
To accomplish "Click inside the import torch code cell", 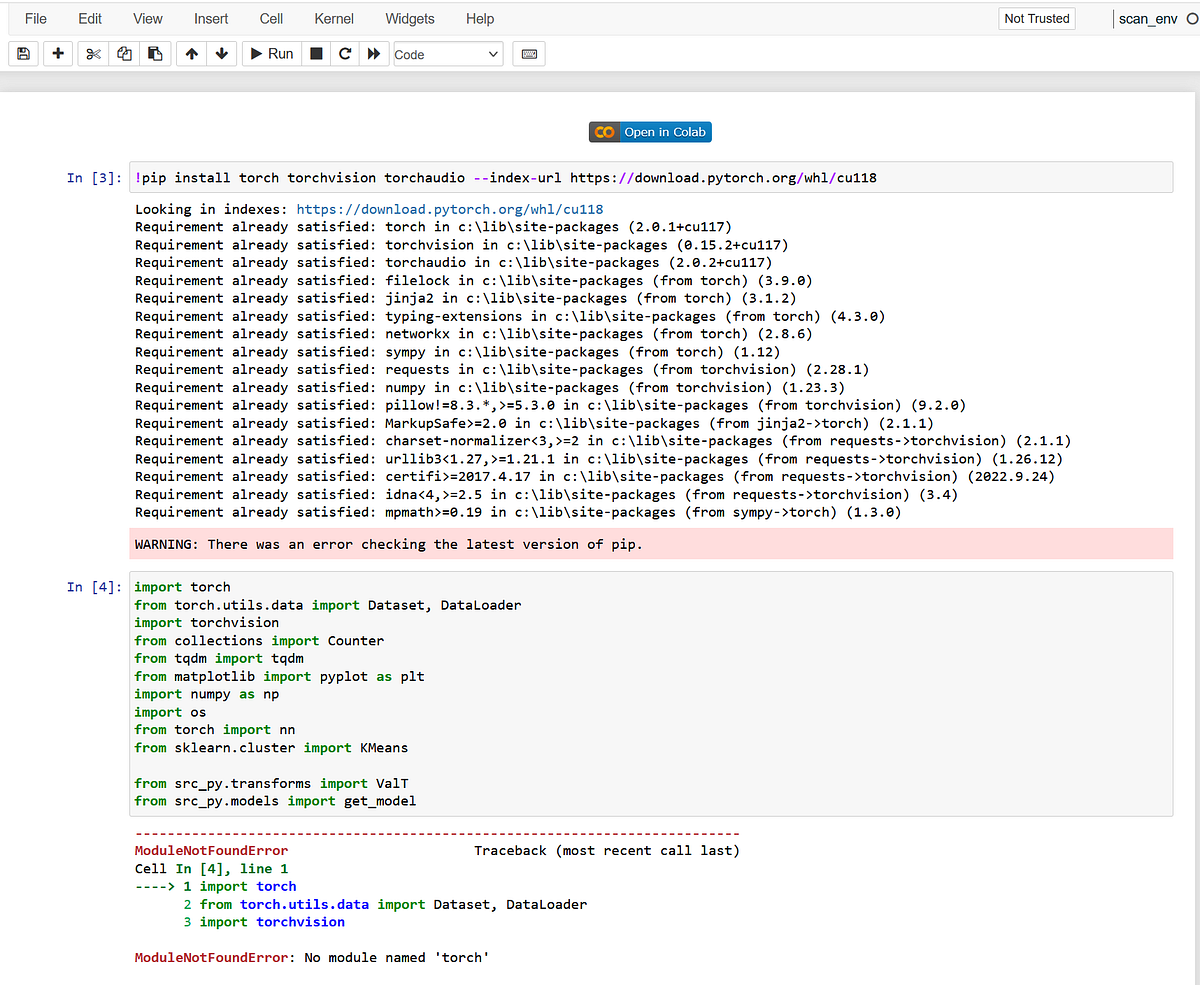I will 400,690.
